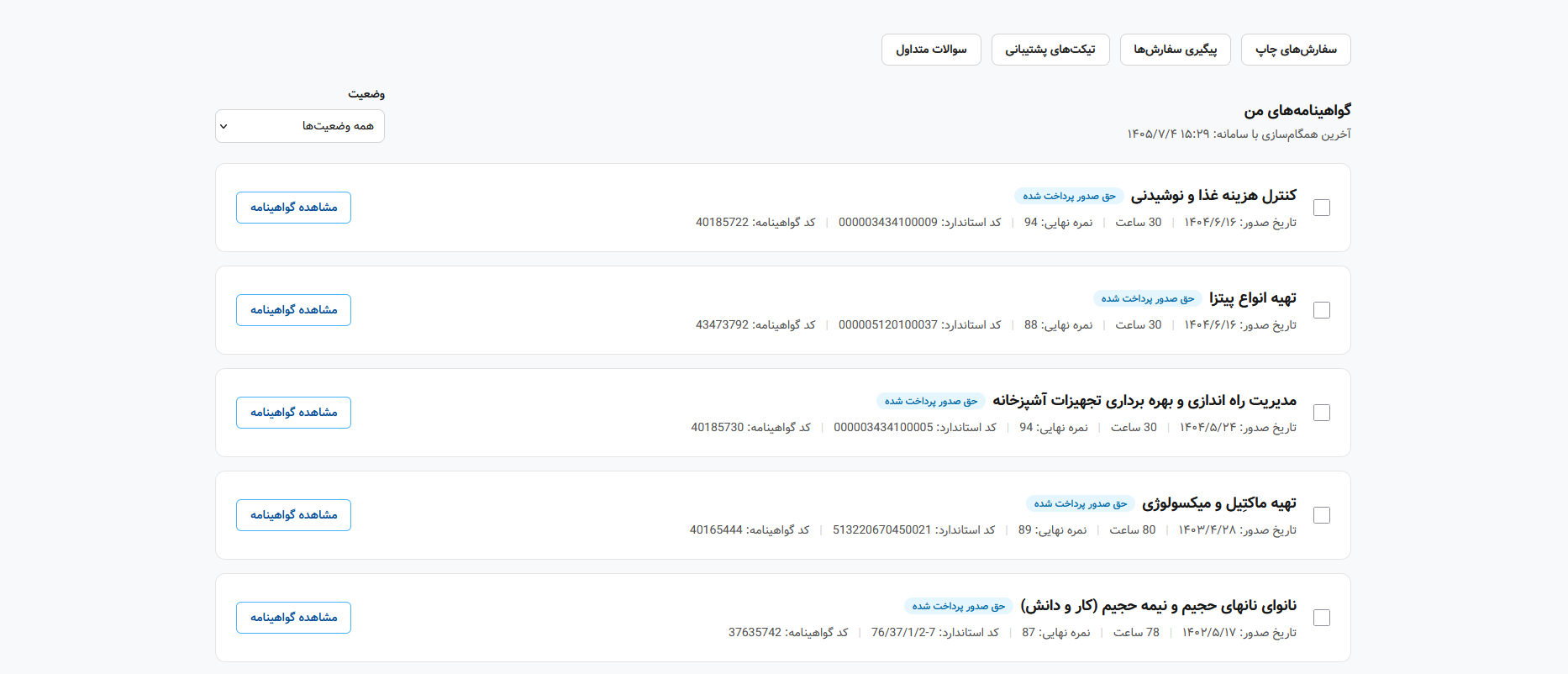View certificate with code 40185730
Viewport: 1568px width, 674px height.
[x=293, y=413]
